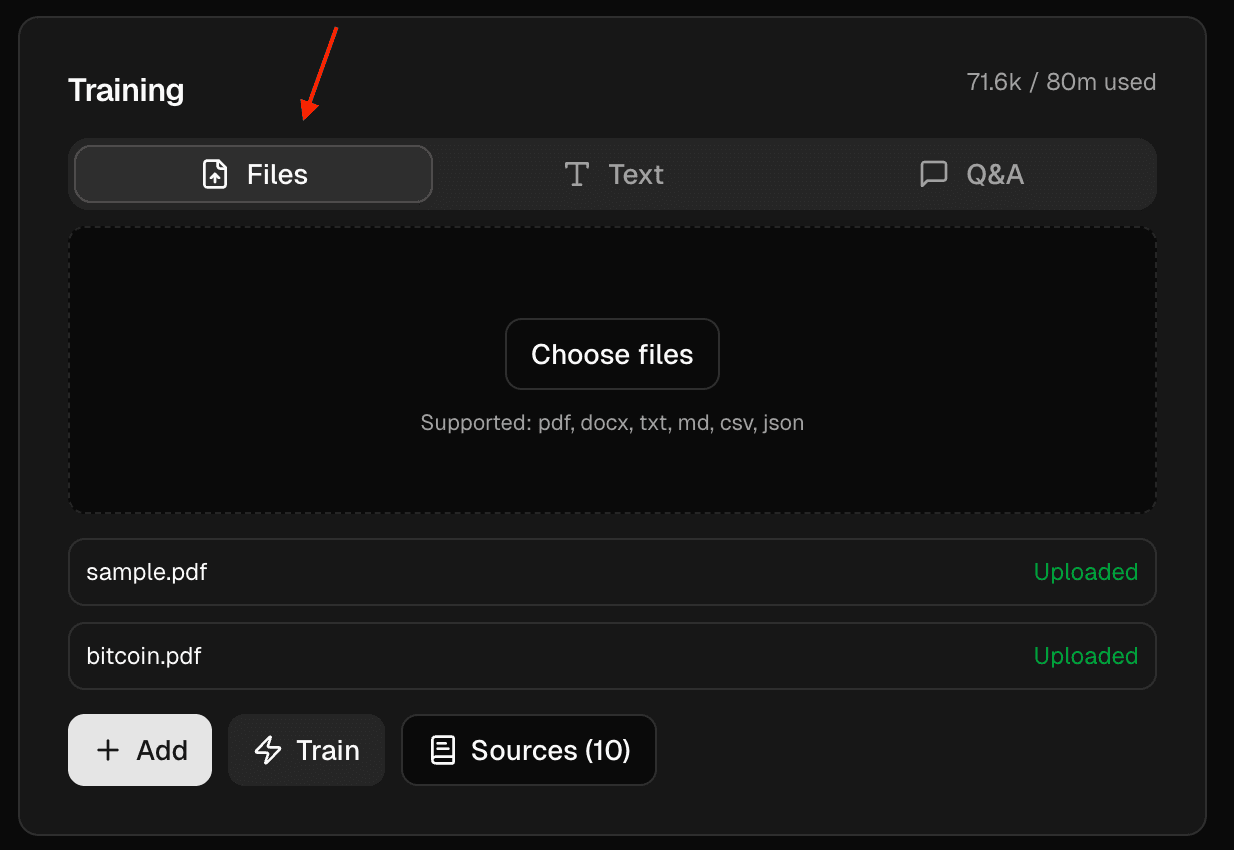Click the 71.6k / 80m used indicator
Screen dimensions: 1234x850
pyautogui.click(x=1061, y=83)
